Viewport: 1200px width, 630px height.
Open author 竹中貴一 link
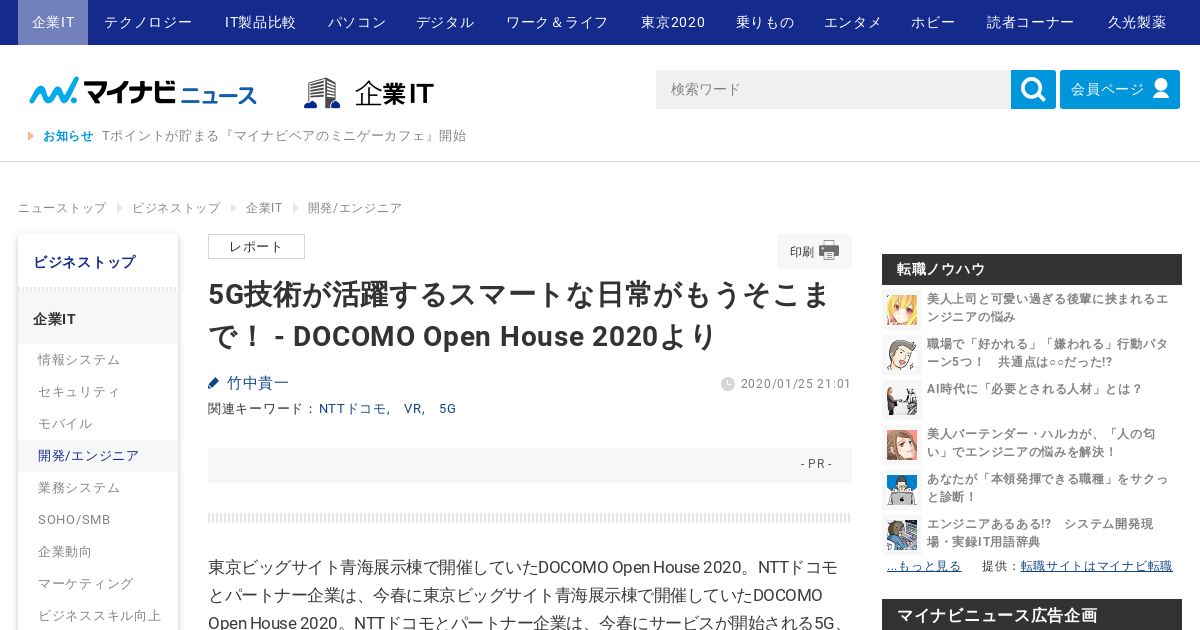click(258, 383)
